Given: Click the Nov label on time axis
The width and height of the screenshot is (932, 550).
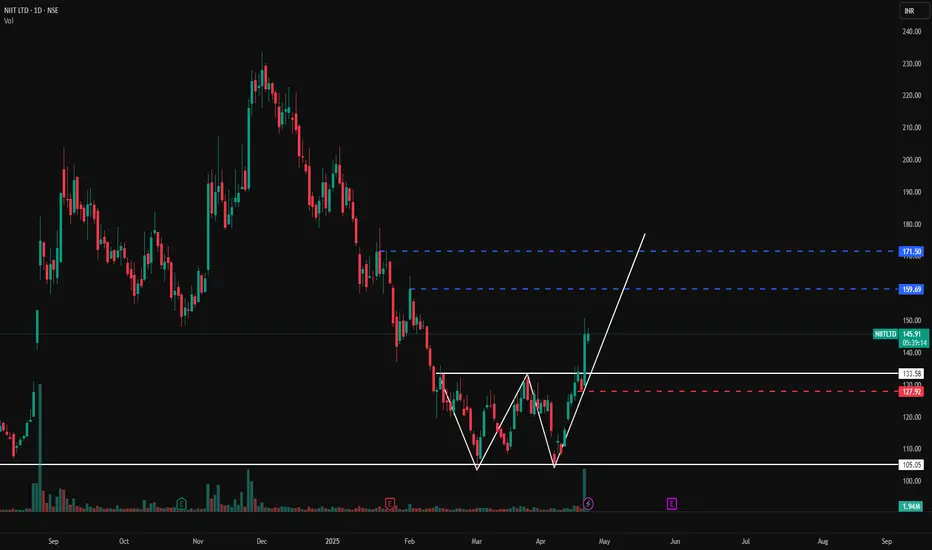Looking at the screenshot, I should click(198, 541).
